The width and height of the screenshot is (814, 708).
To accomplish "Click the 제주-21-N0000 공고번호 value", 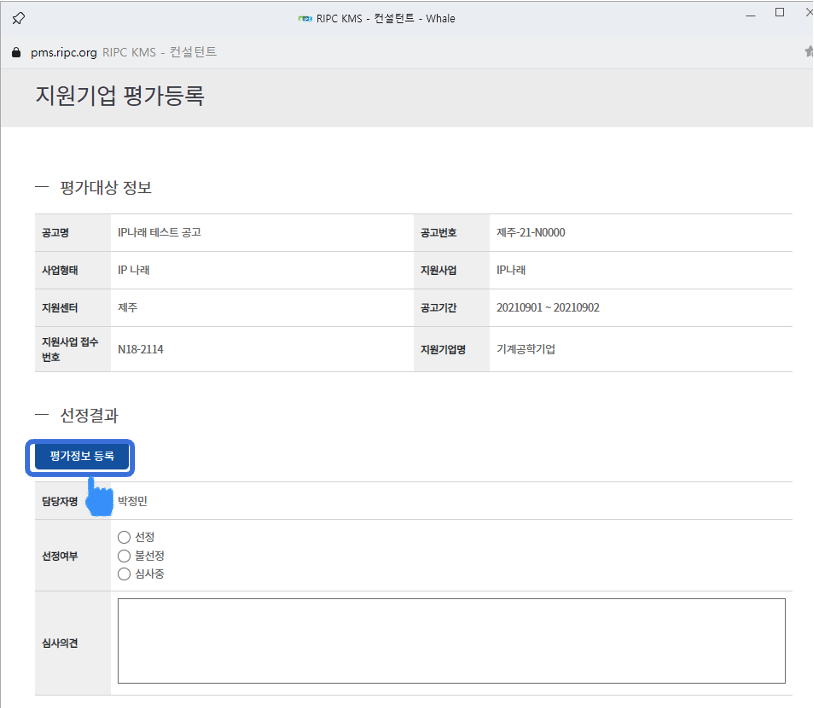I will tap(537, 233).
